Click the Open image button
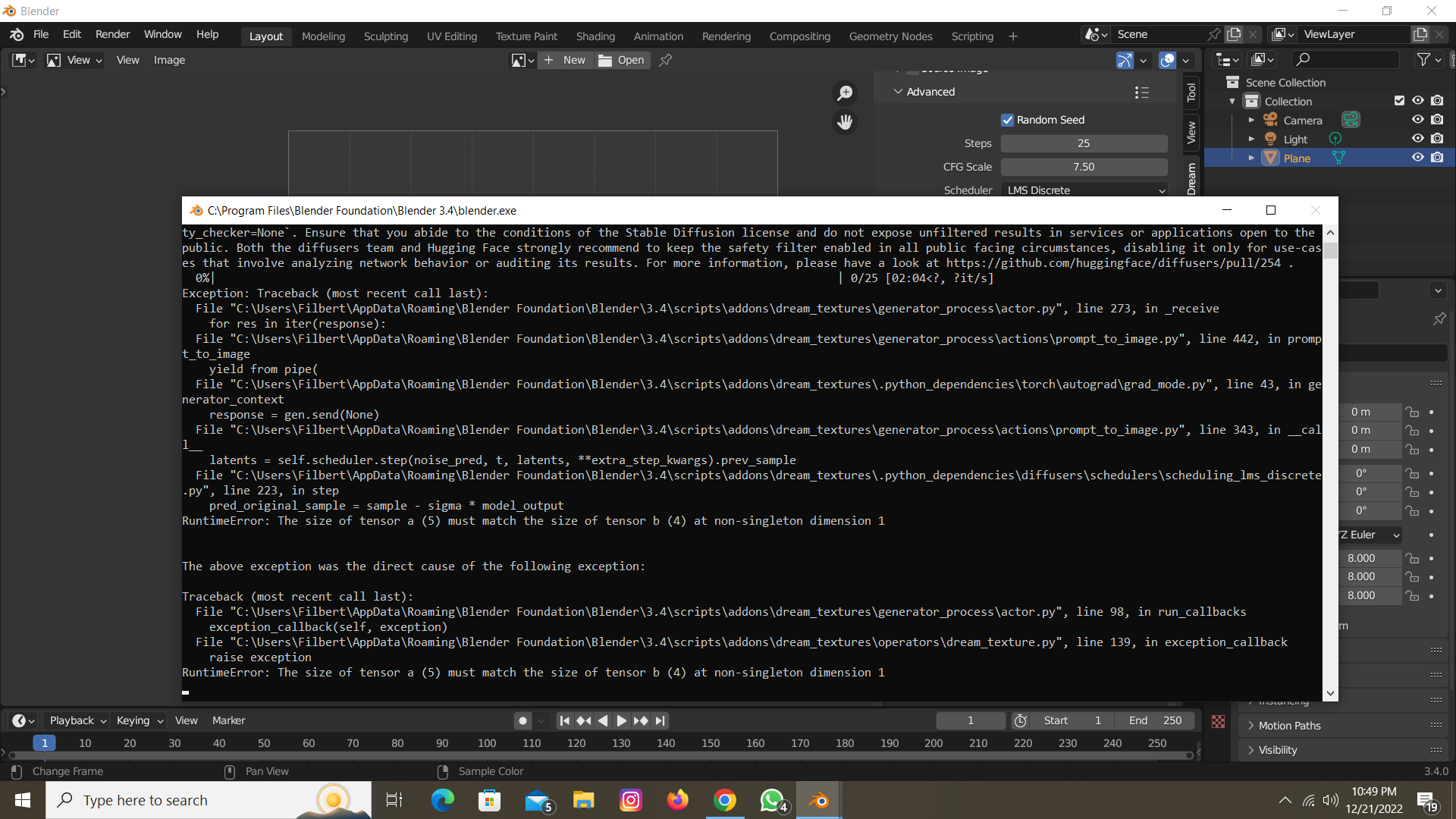The width and height of the screenshot is (1456, 819). coord(622,60)
